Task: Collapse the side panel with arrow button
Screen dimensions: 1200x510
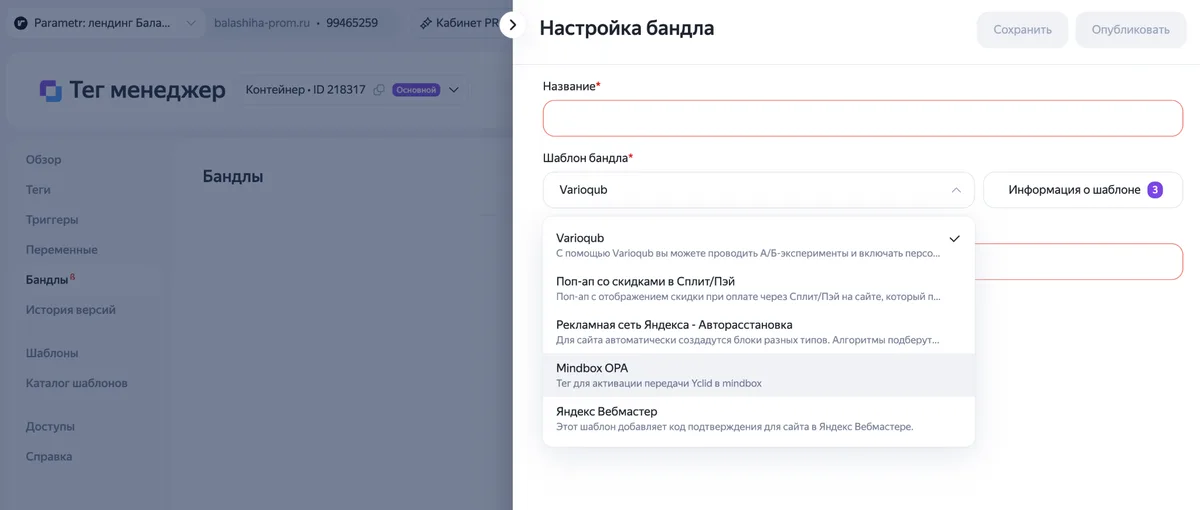Action: 513,24
